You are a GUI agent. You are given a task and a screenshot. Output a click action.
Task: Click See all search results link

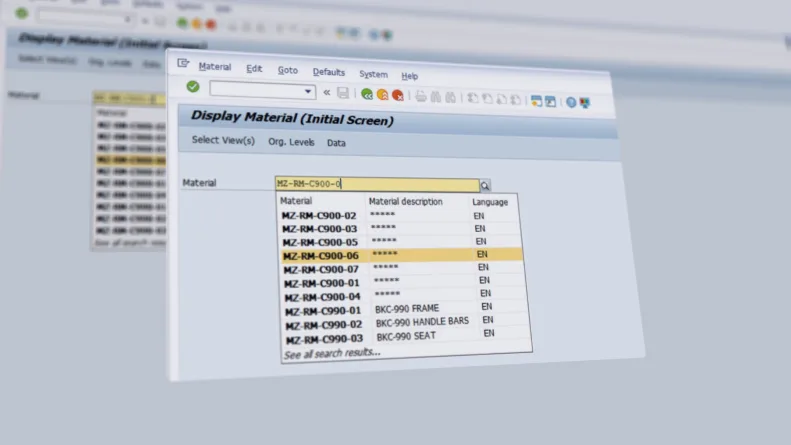click(332, 353)
